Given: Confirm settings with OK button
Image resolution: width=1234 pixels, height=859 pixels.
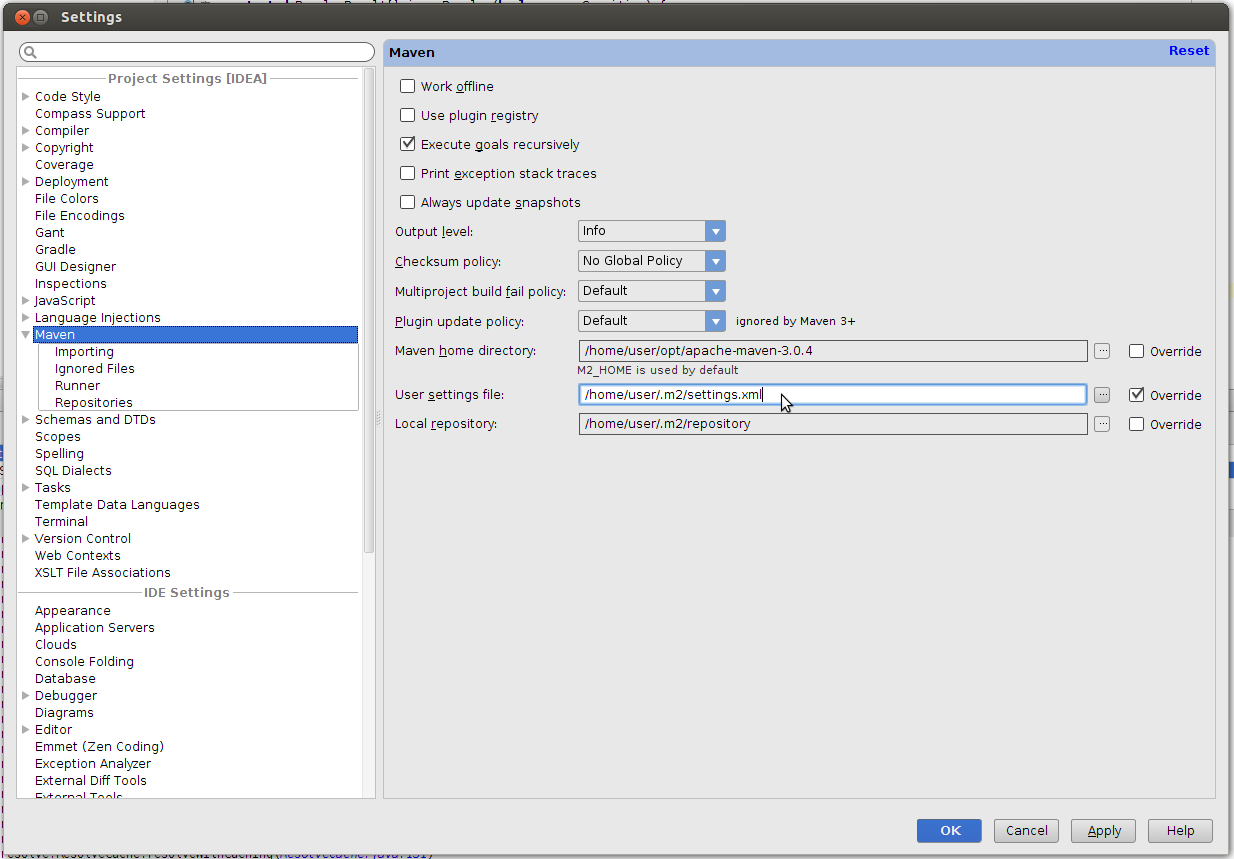Looking at the screenshot, I should [950, 830].
